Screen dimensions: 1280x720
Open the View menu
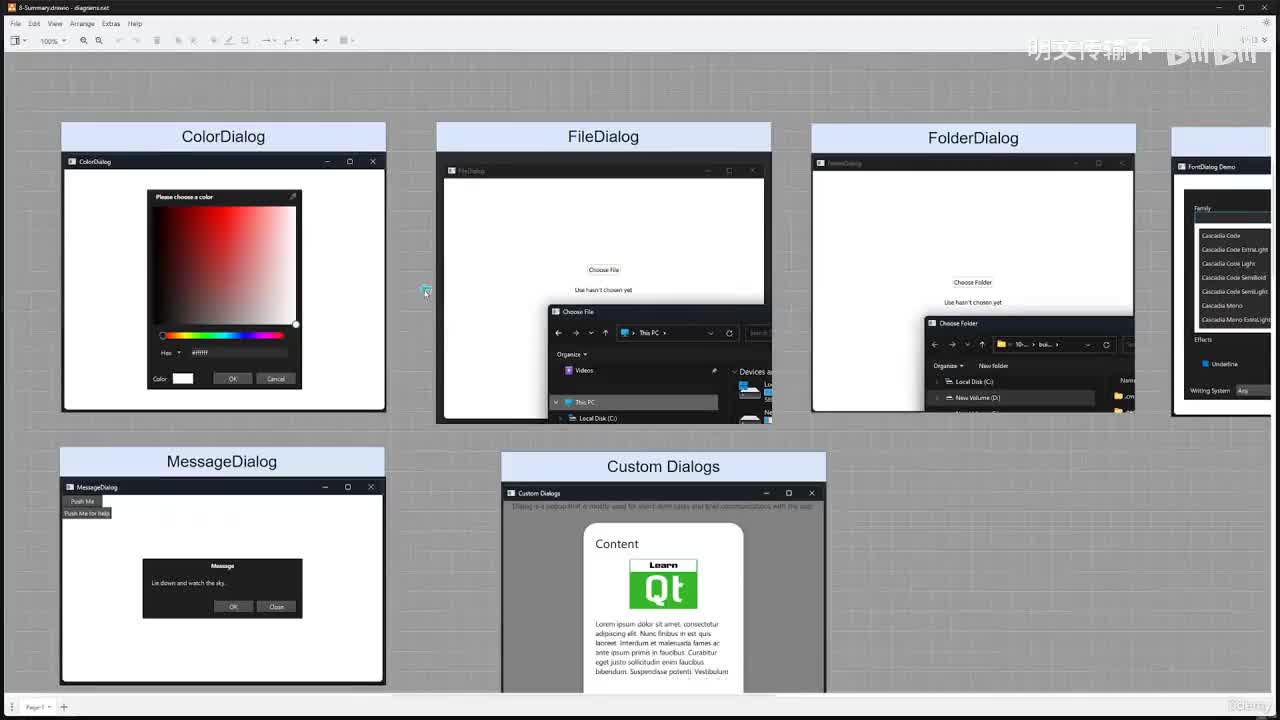(x=55, y=23)
